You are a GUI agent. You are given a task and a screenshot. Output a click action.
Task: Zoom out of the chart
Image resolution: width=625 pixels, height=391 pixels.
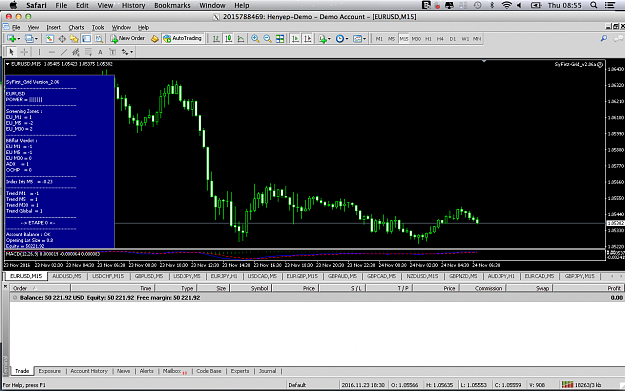(x=267, y=39)
